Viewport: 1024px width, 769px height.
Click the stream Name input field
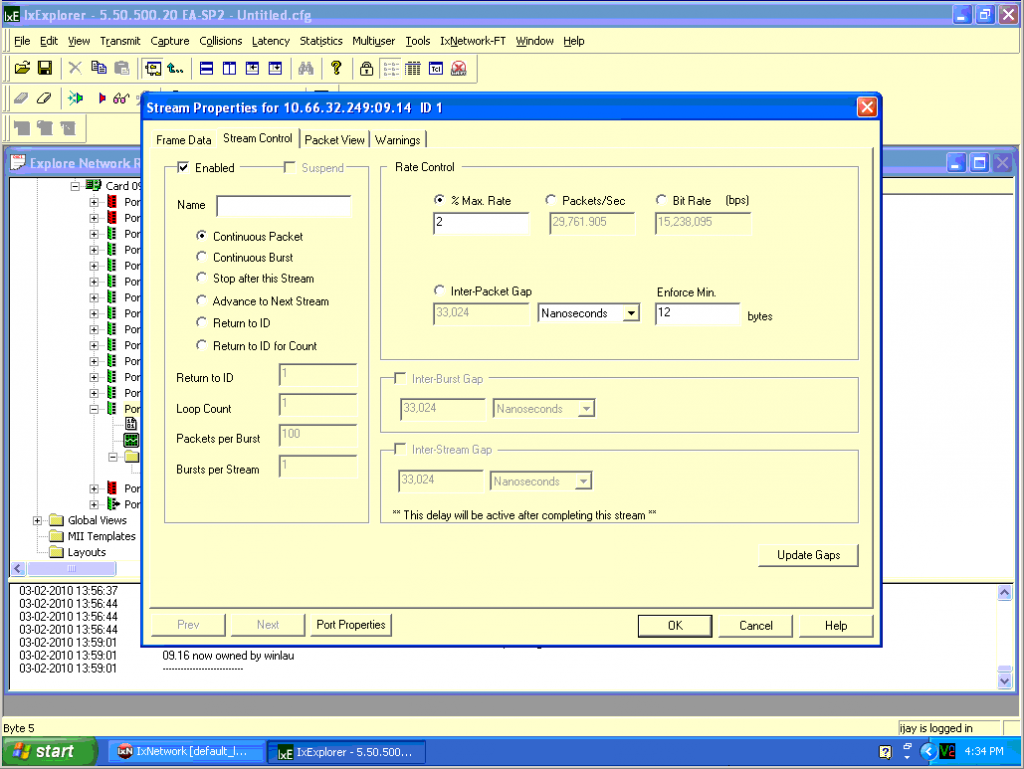pyautogui.click(x=284, y=206)
